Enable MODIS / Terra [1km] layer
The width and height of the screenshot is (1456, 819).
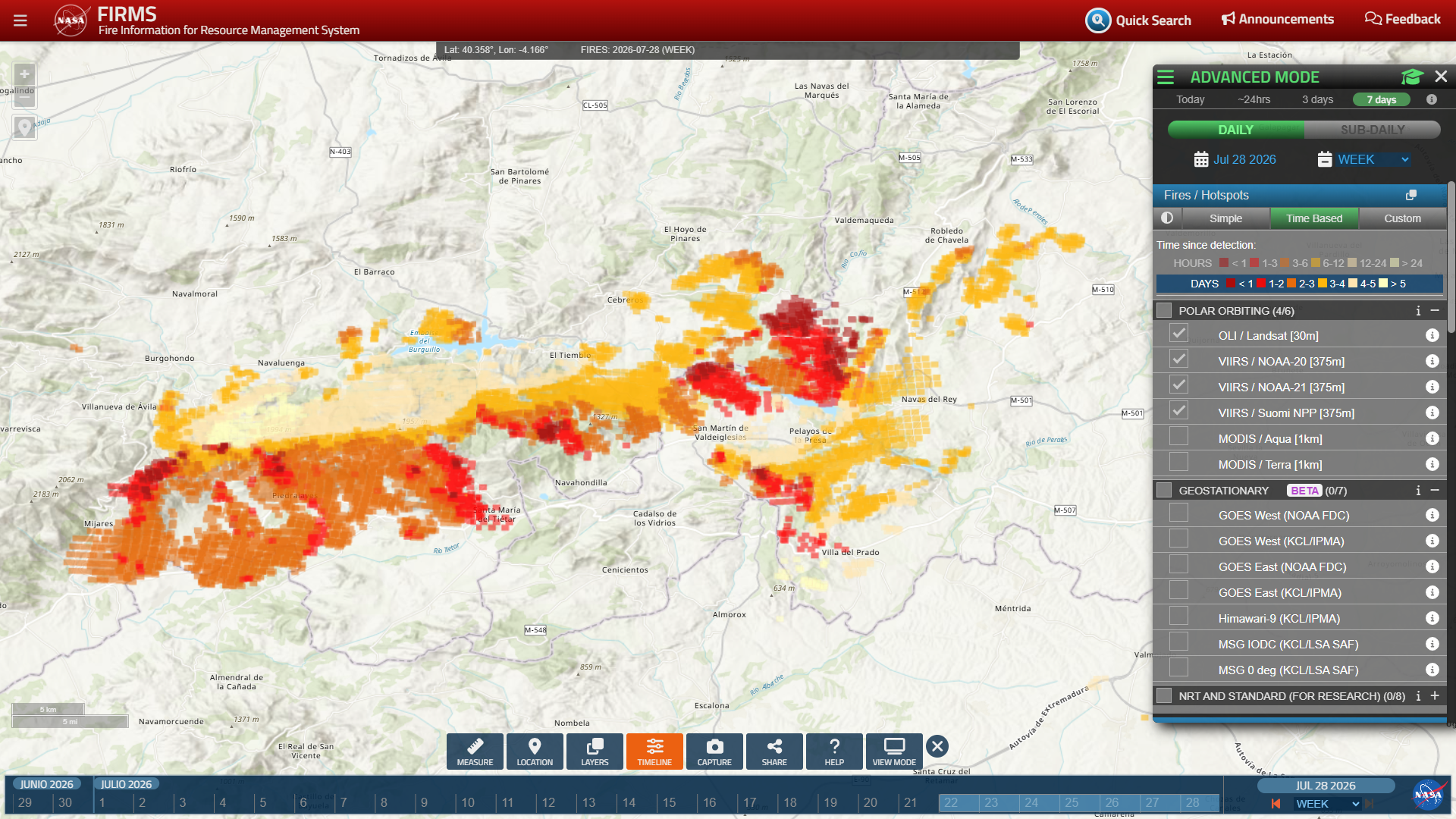1178,463
